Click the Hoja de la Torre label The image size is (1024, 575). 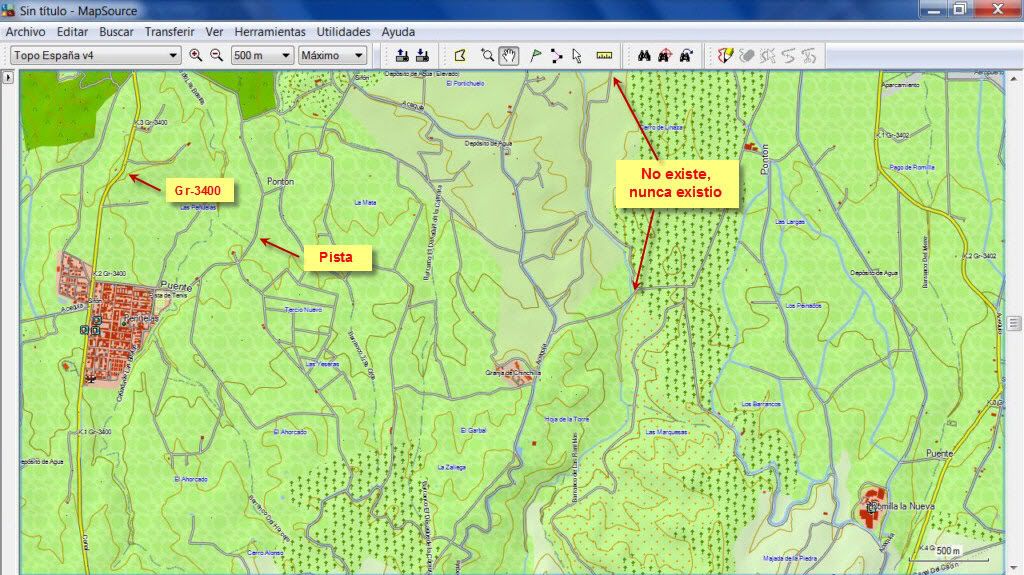click(566, 419)
